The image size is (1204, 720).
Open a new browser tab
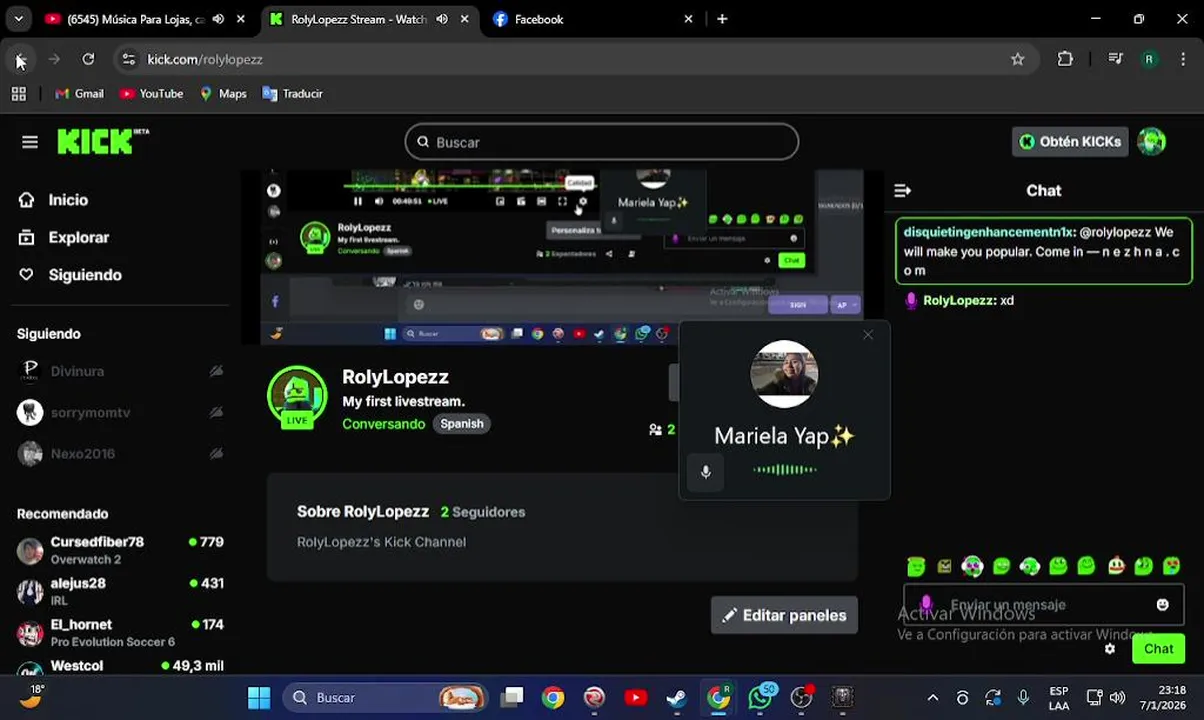tap(722, 19)
